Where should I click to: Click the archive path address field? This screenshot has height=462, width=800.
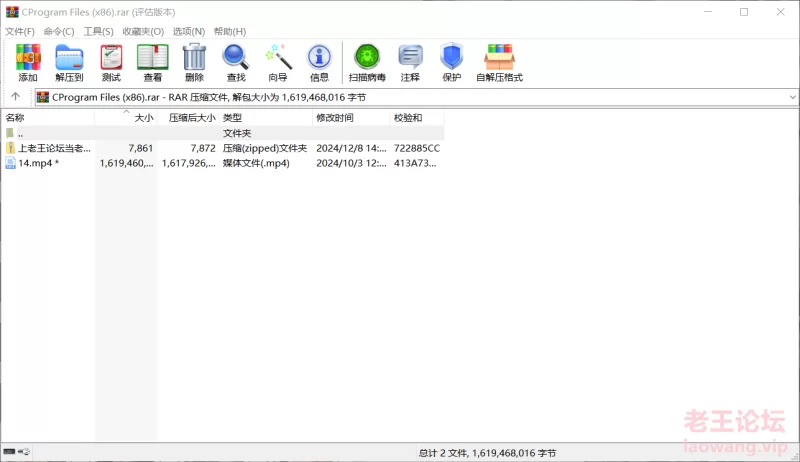click(416, 97)
